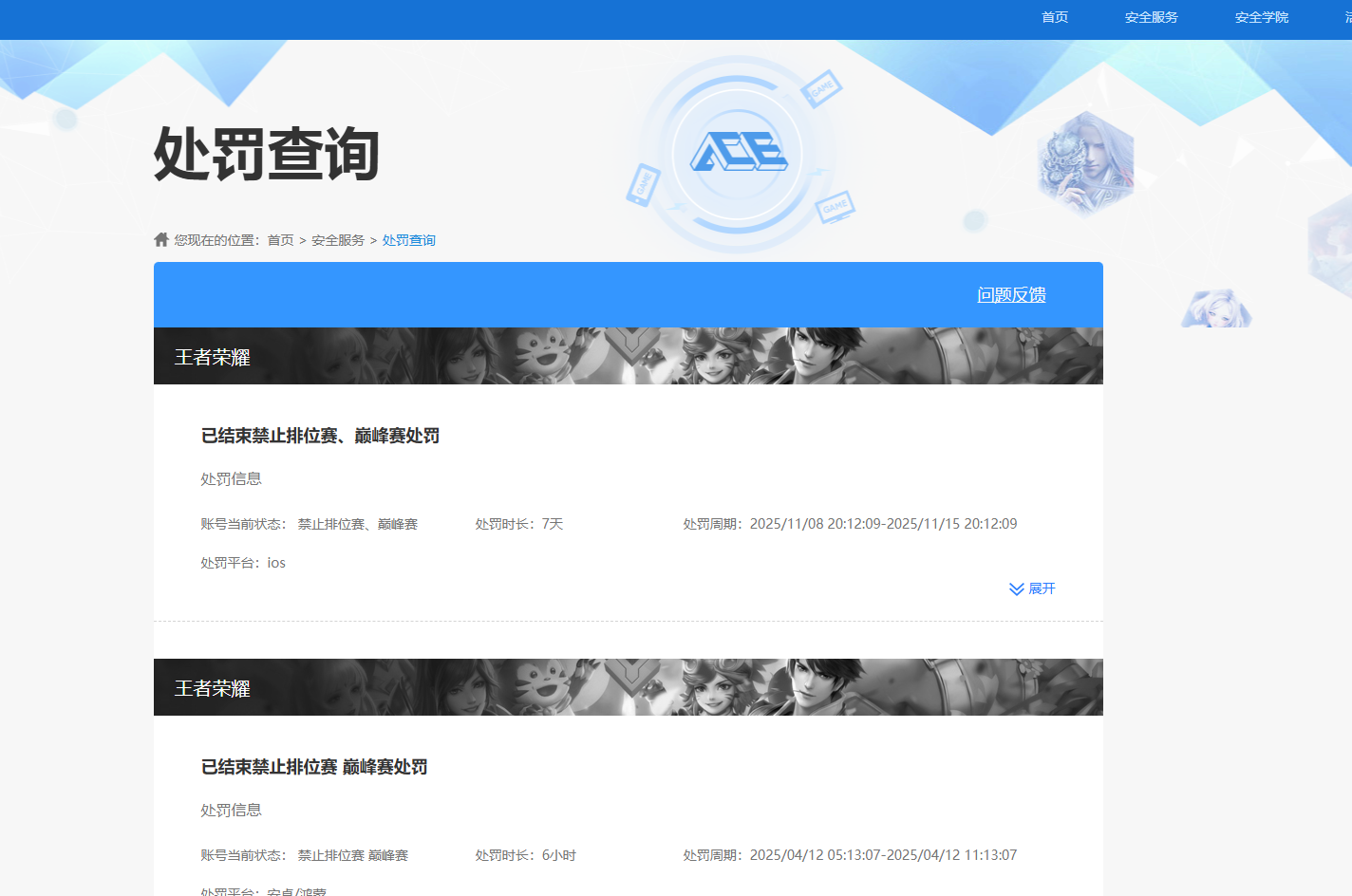Open 安全服务 in the top navigation bar
Screen dimensions: 1352x896
[1151, 17]
